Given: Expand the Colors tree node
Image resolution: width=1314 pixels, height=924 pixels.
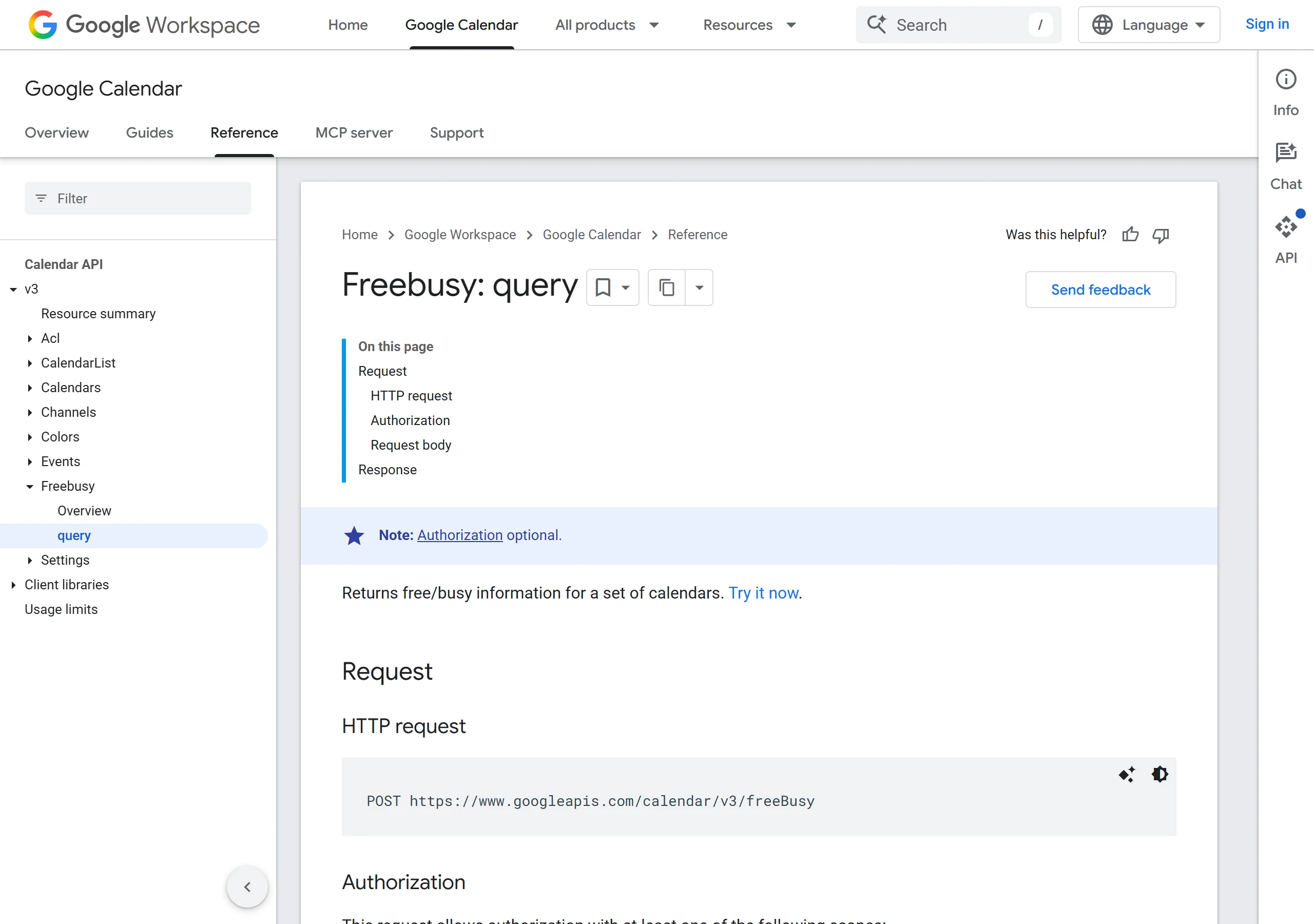Looking at the screenshot, I should tap(30, 437).
